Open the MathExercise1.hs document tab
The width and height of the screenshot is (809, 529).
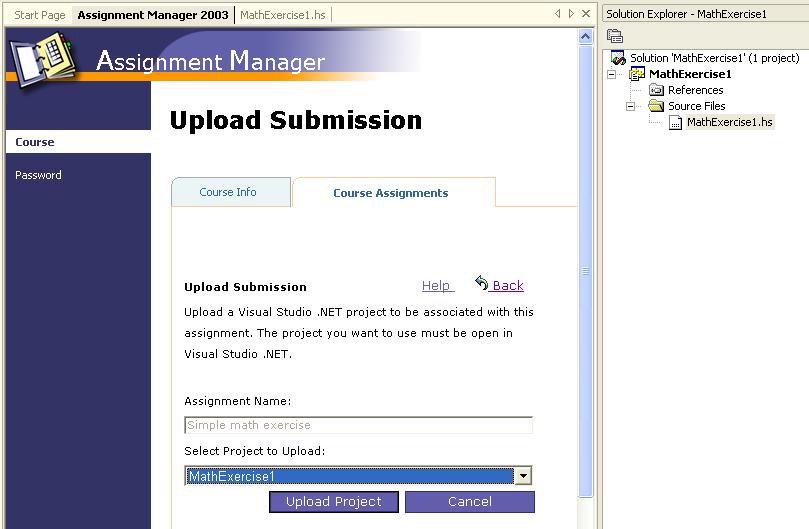click(284, 15)
